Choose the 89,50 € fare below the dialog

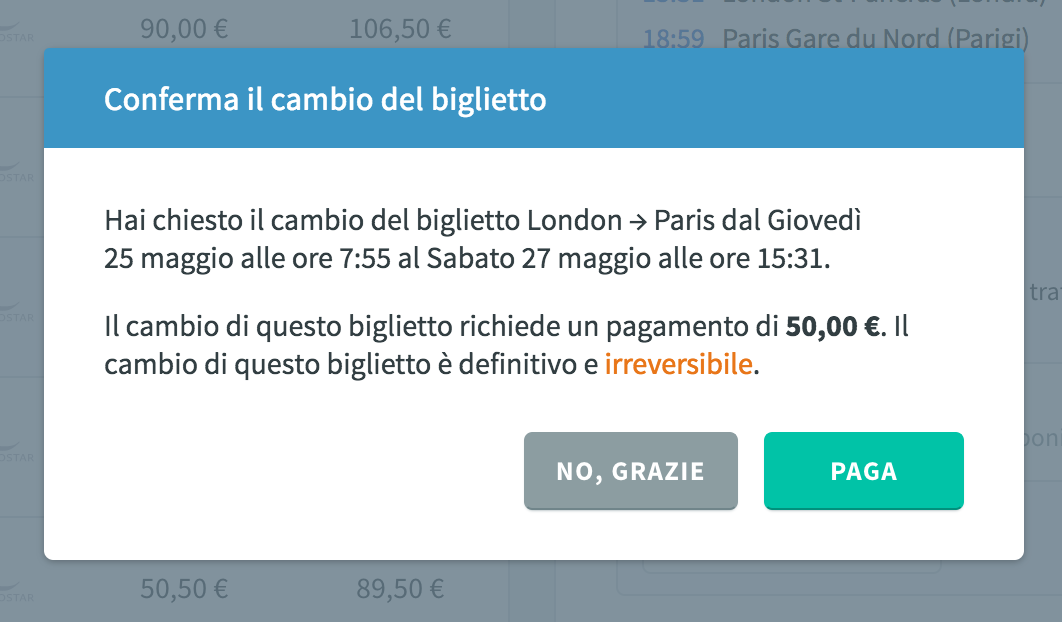click(x=400, y=588)
